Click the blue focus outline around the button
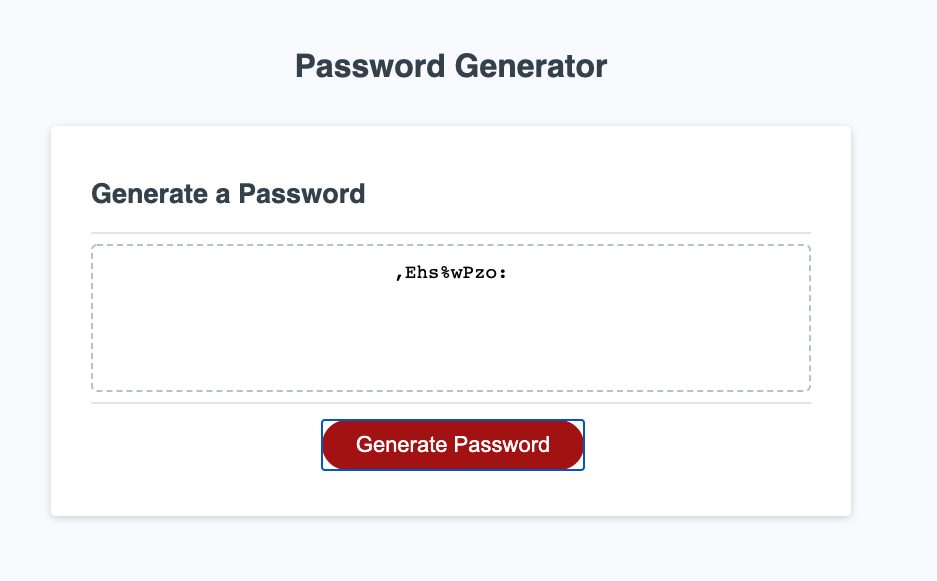This screenshot has width=937, height=581. coord(452,421)
